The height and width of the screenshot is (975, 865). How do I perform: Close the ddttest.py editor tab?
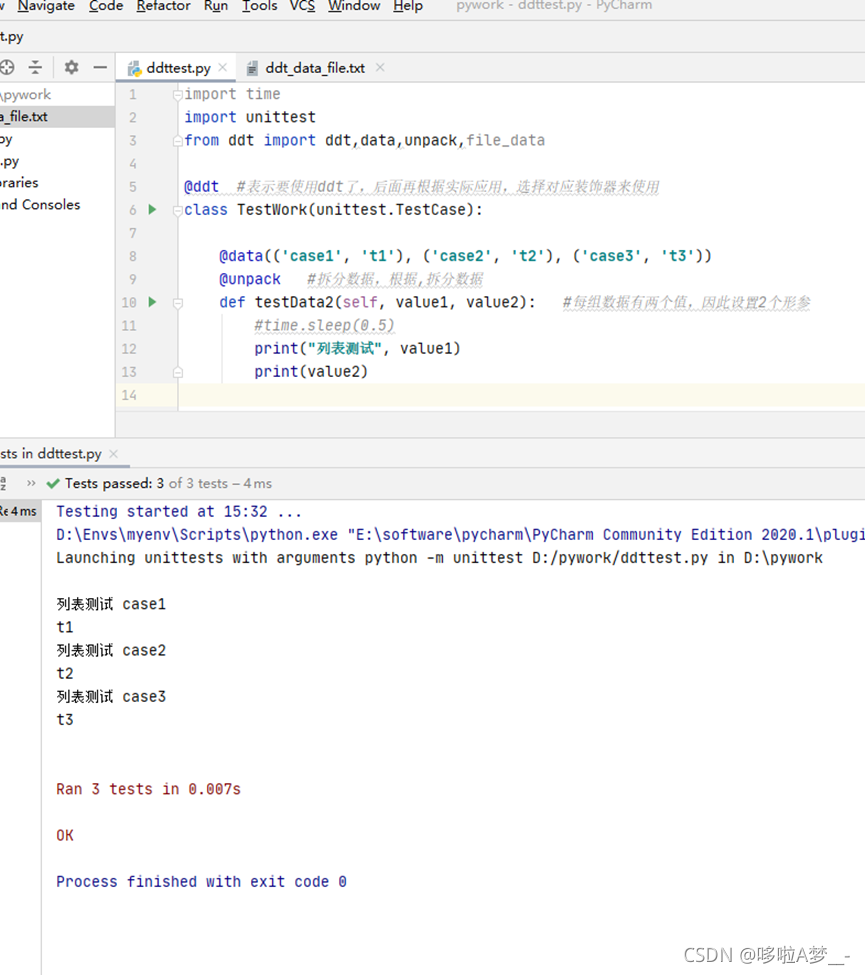(x=223, y=68)
